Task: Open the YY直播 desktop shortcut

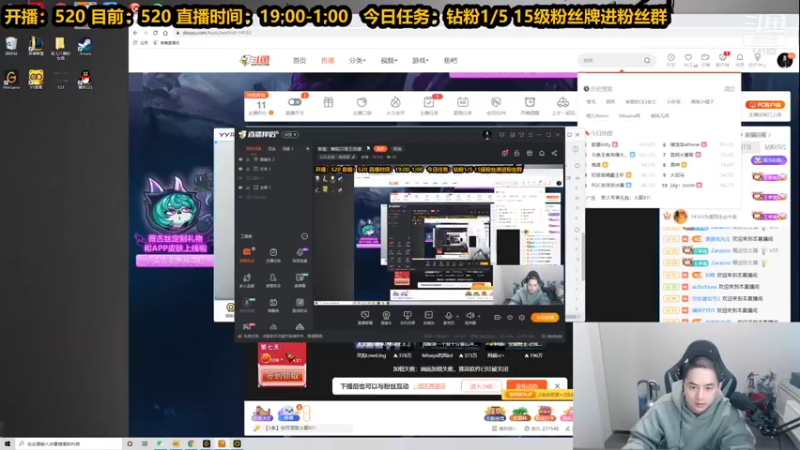Action: tap(36, 79)
